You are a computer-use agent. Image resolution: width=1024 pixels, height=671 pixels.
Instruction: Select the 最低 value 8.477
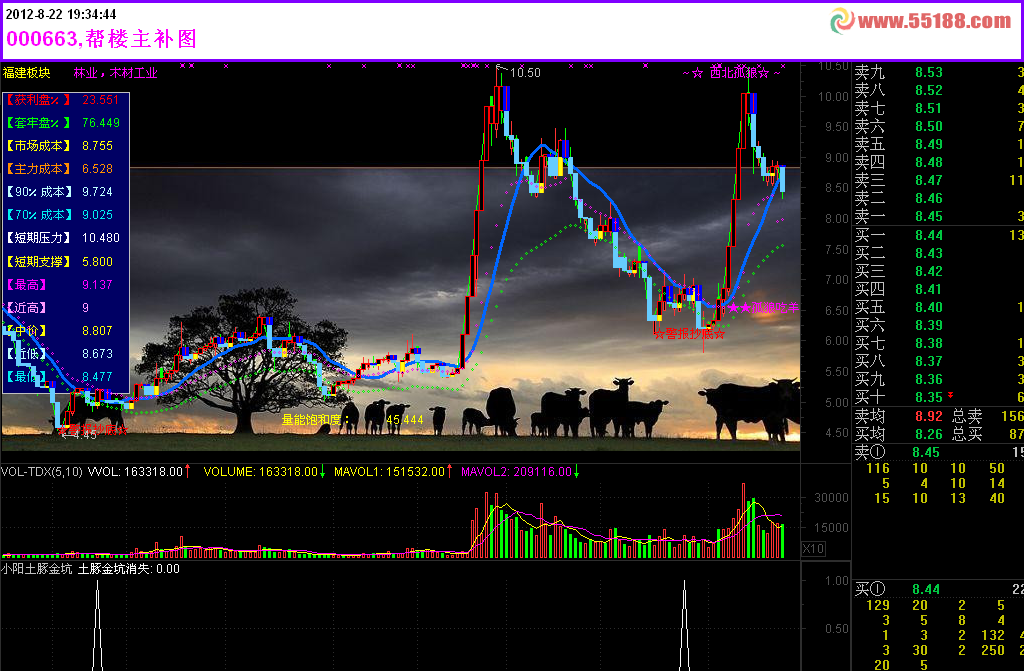[97, 377]
